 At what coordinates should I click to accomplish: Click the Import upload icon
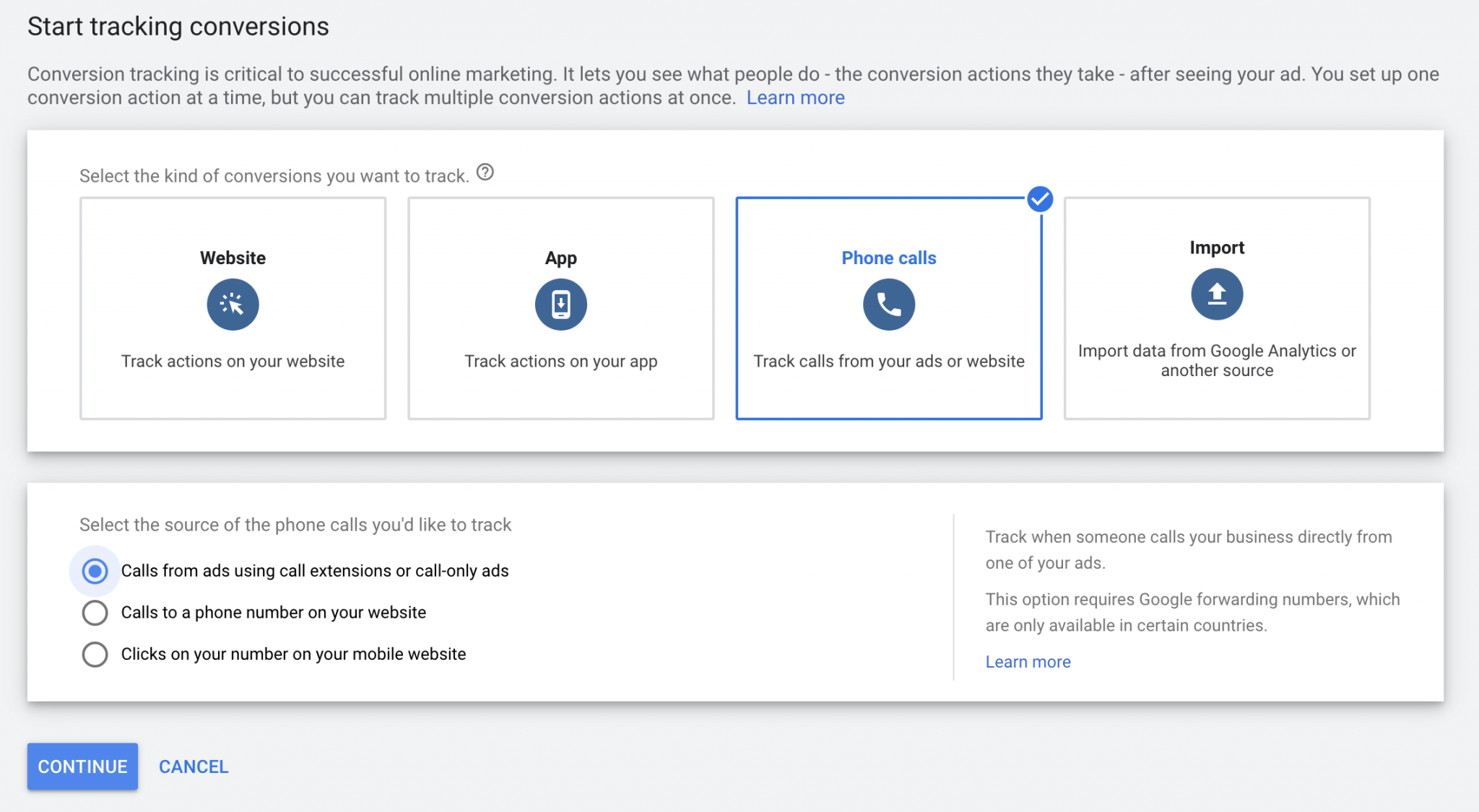coord(1217,293)
